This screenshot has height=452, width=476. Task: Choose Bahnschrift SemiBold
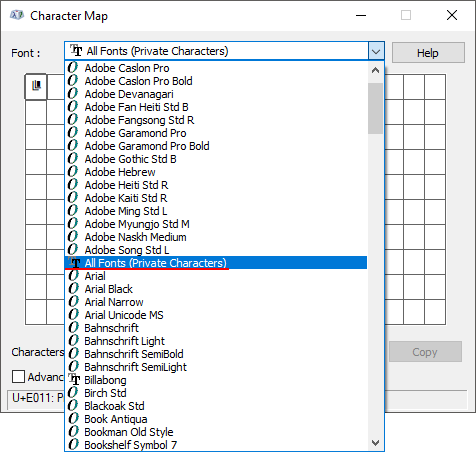216,354
